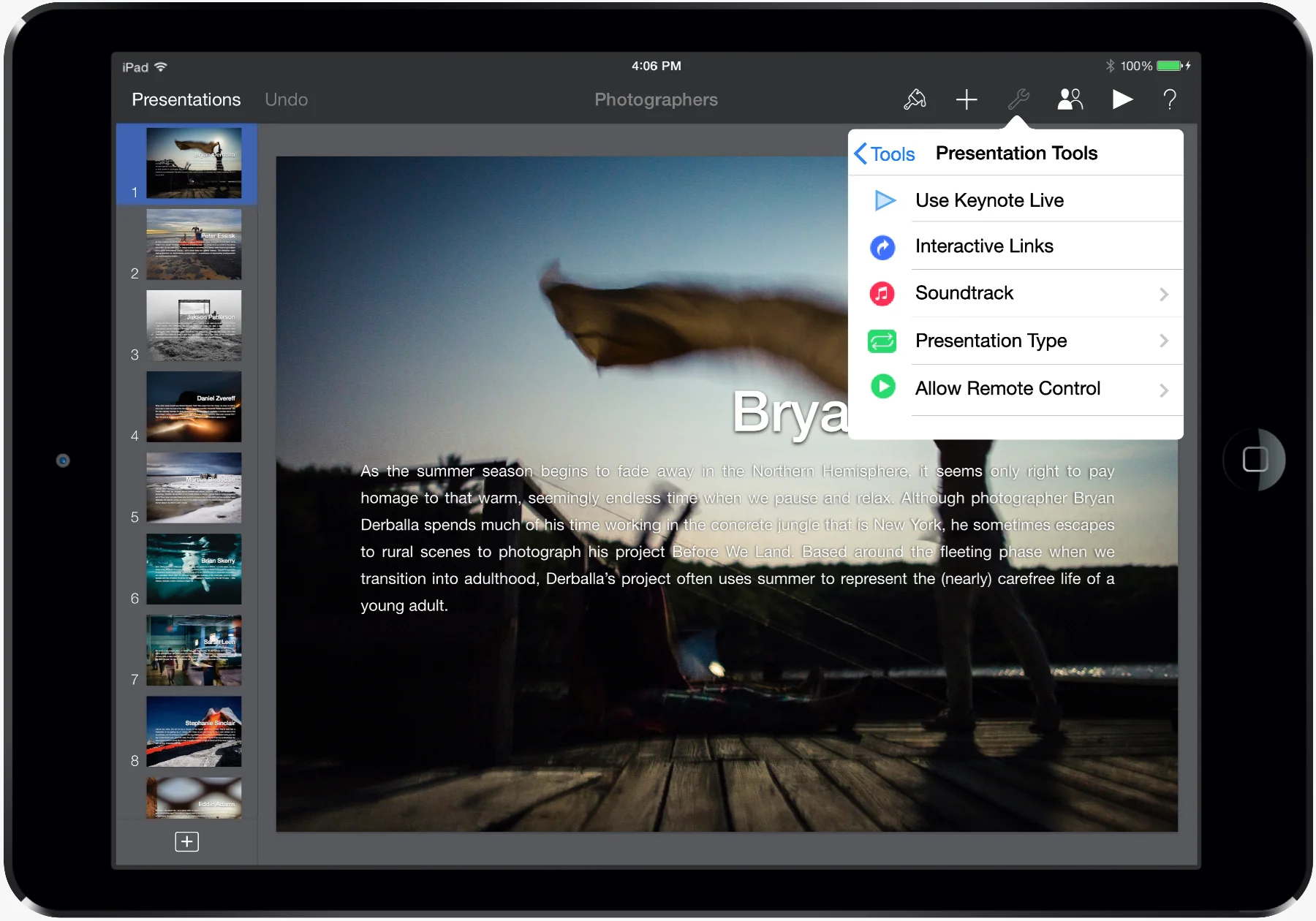Select slide 8 Stephanie Sinclair thumbnail

[194, 731]
